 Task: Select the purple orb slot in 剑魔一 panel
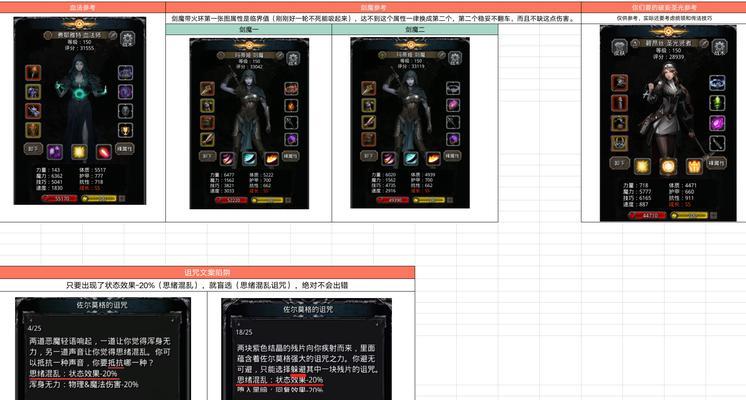tap(291, 139)
